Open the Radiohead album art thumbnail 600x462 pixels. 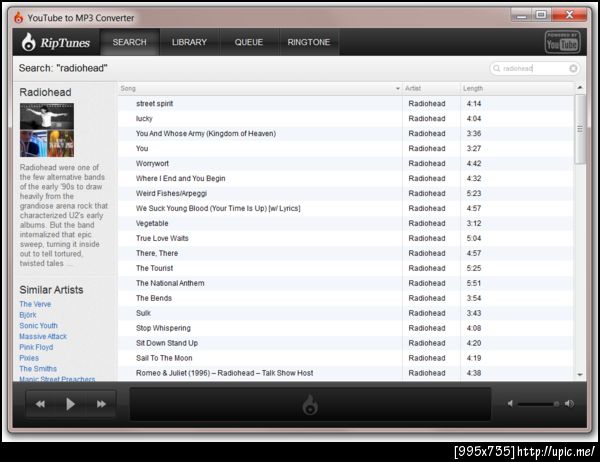[47, 130]
